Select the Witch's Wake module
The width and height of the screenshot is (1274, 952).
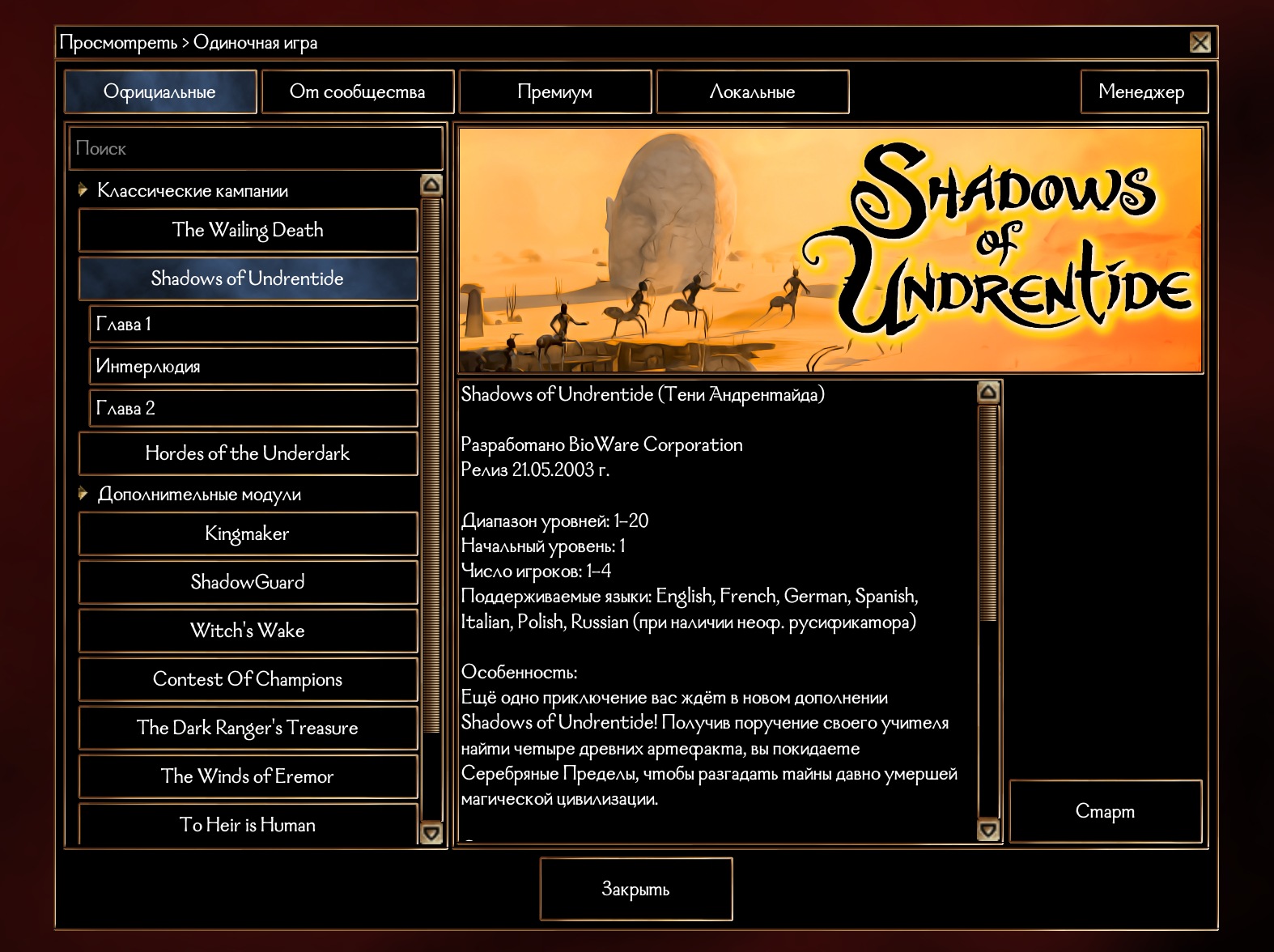tap(248, 631)
